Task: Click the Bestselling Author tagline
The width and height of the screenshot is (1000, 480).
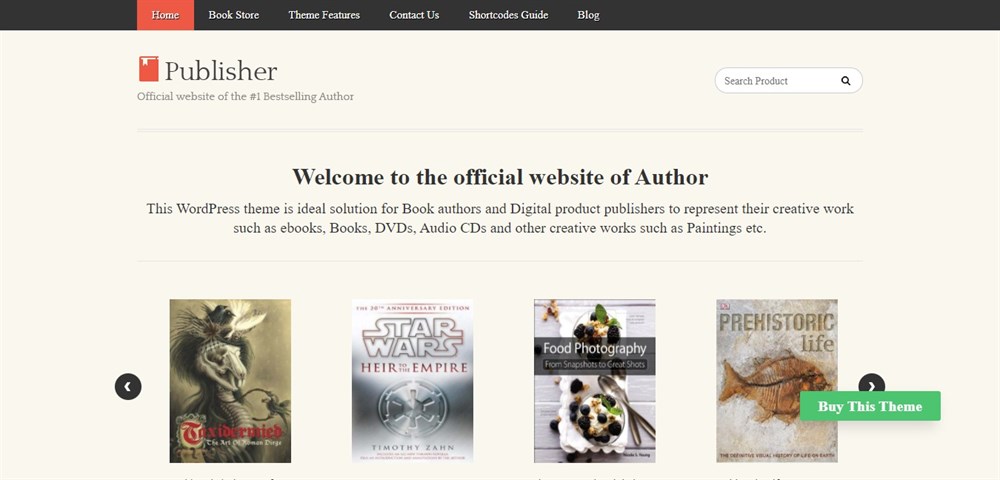Action: click(246, 97)
